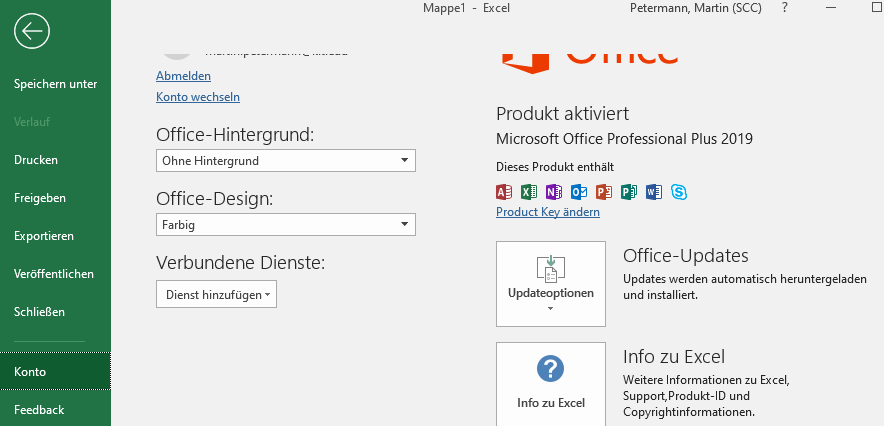Click the Info zu Excel button
The height and width of the screenshot is (426, 884).
click(551, 384)
